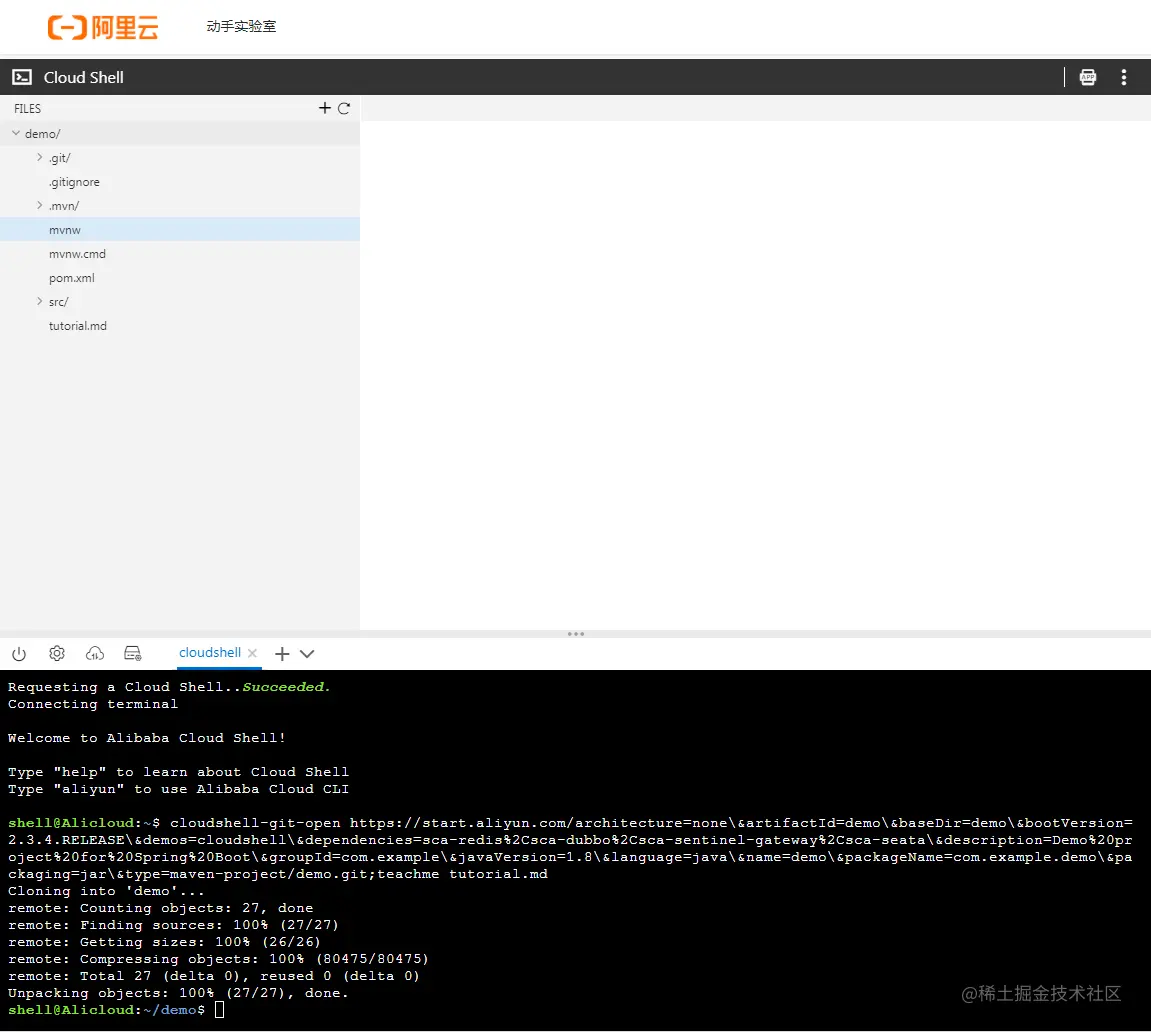Open the 动手实验室 link
1151x1033 pixels.
click(x=241, y=26)
